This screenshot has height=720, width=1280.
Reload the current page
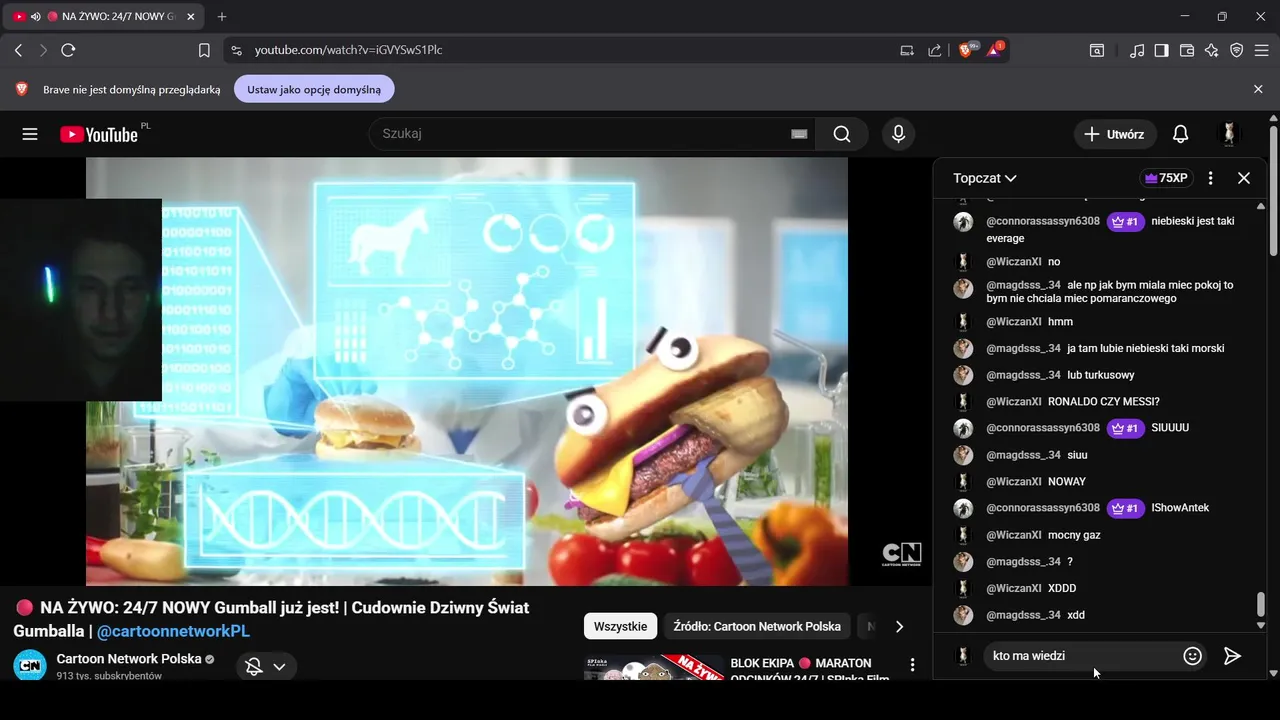(x=68, y=50)
